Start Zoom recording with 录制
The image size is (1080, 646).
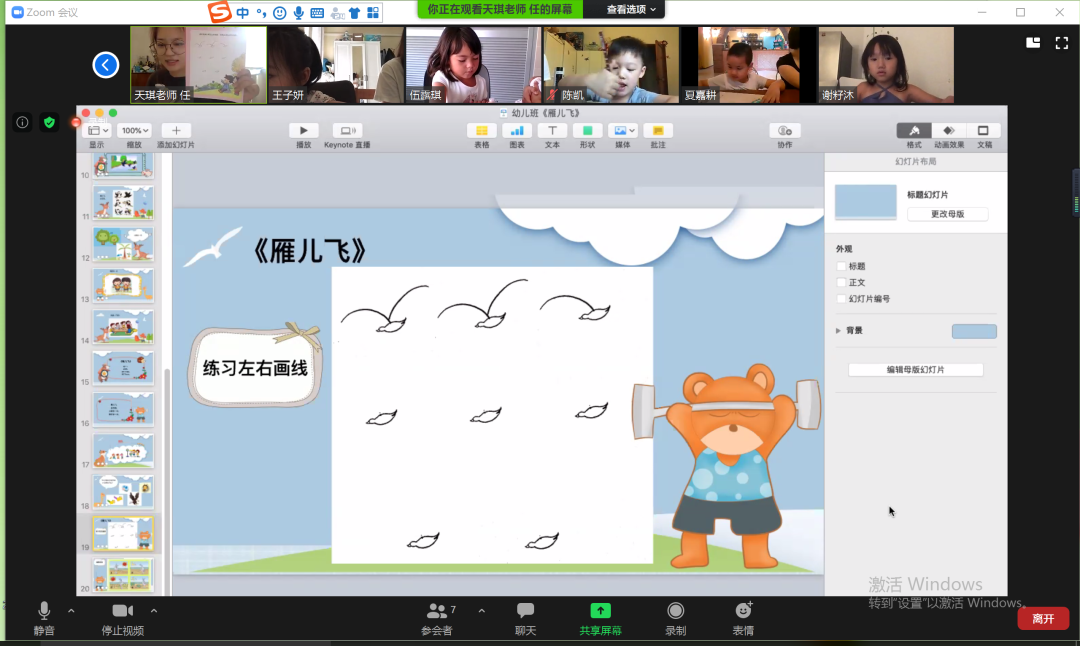676,618
